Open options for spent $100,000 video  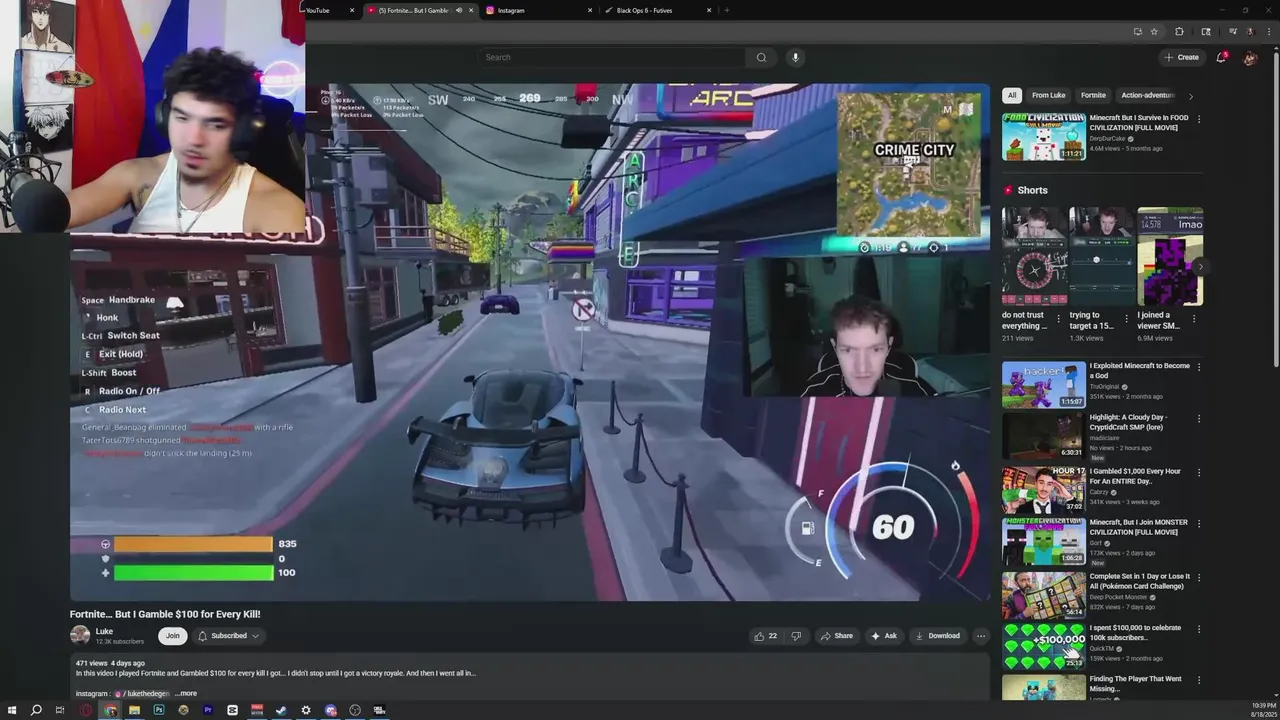pyautogui.click(x=1199, y=629)
